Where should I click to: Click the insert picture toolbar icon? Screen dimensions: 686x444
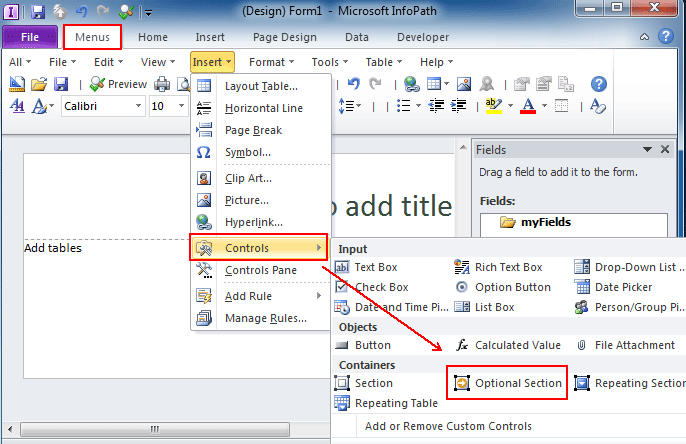point(464,84)
